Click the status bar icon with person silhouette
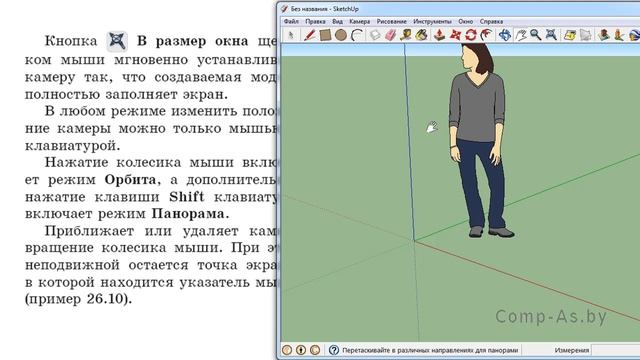Viewport: 640px width, 360px height. (x=301, y=350)
